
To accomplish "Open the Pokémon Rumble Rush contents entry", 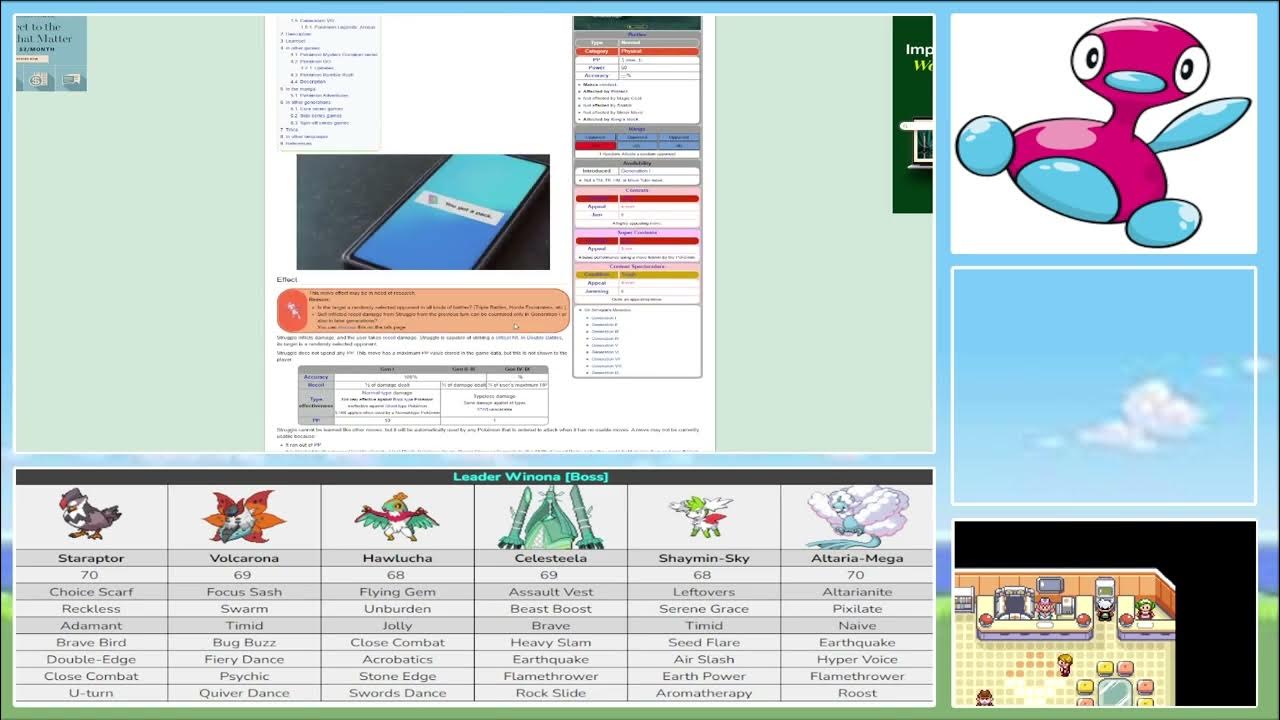I will (x=322, y=75).
